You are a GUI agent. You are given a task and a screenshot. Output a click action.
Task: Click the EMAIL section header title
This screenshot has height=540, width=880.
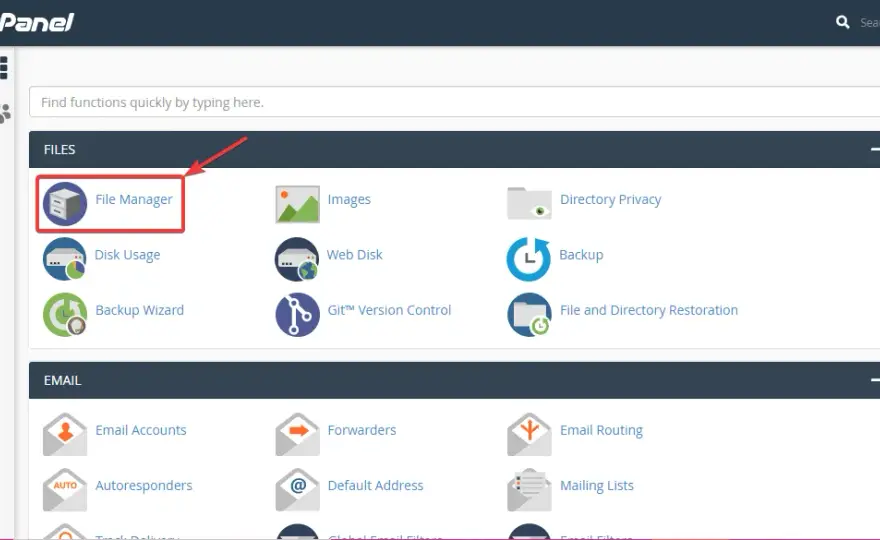62,381
